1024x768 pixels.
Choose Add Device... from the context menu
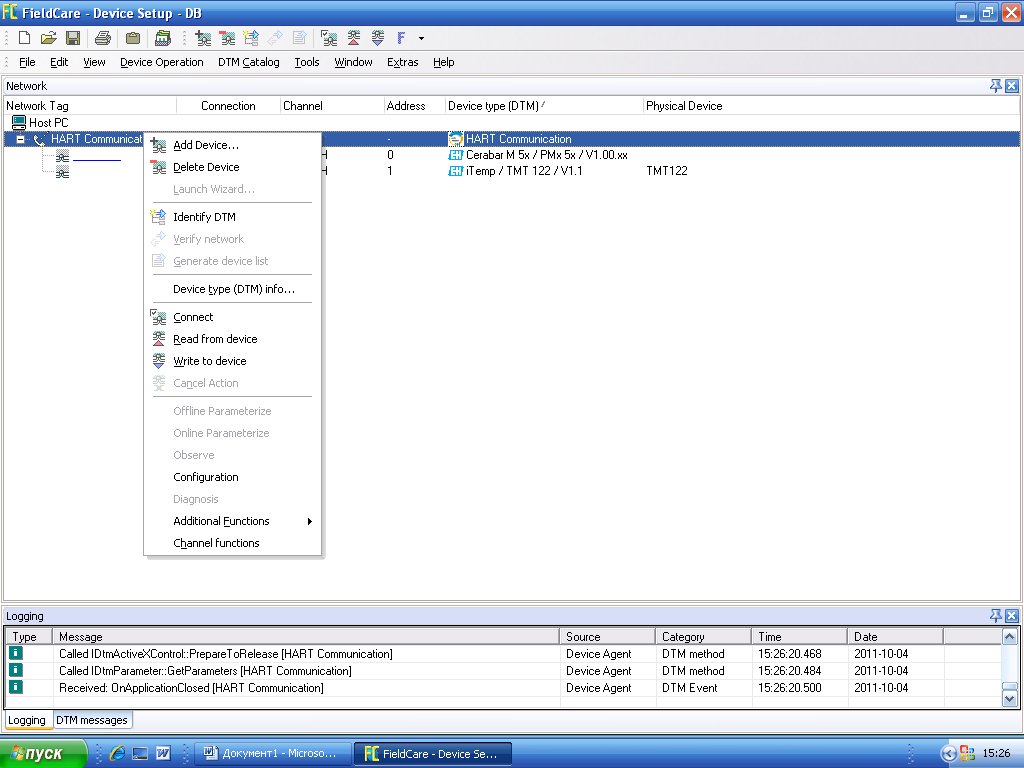pyautogui.click(x=232, y=145)
